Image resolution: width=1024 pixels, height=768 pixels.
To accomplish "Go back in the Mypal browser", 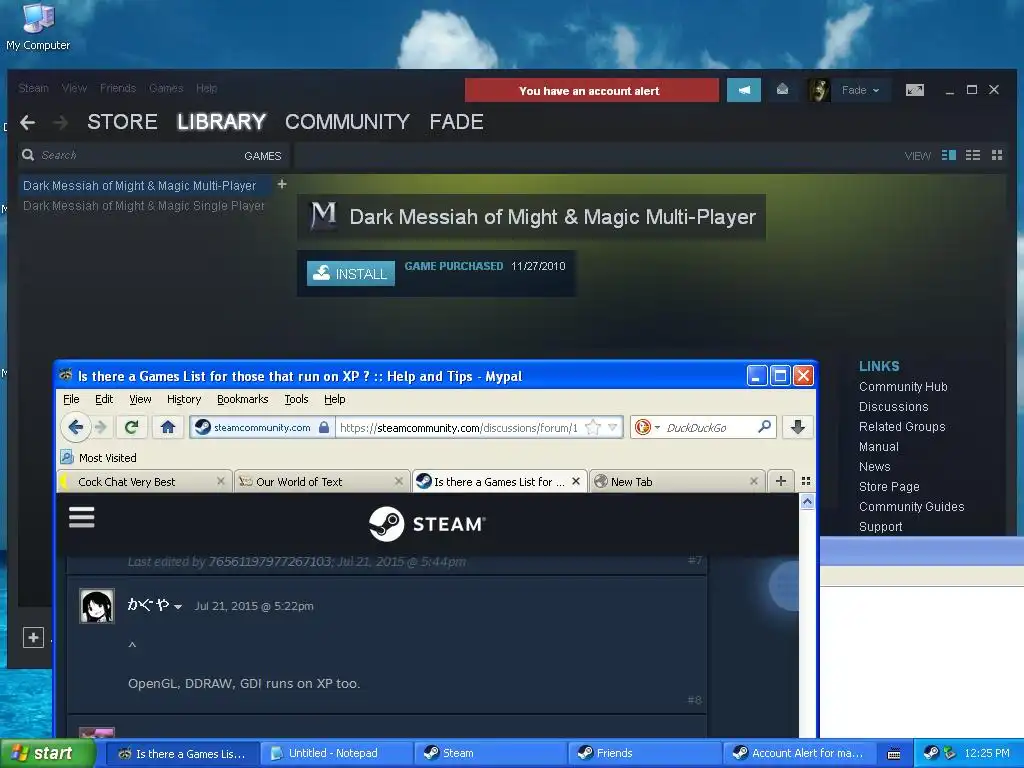I will click(x=75, y=427).
